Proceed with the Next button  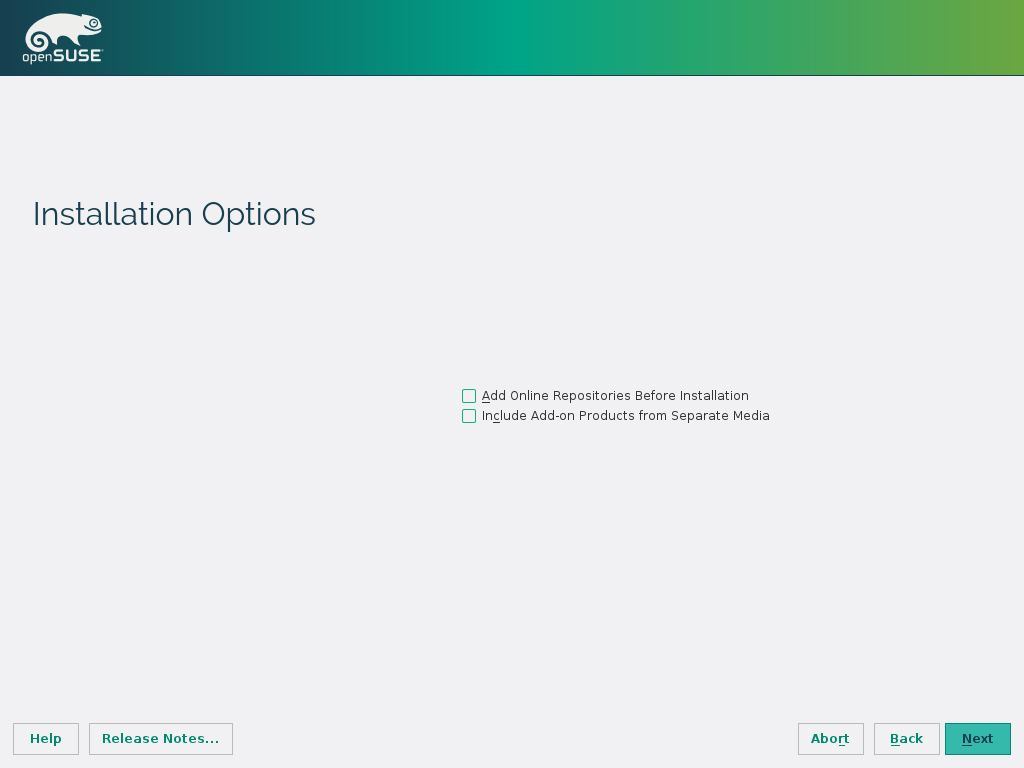977,739
